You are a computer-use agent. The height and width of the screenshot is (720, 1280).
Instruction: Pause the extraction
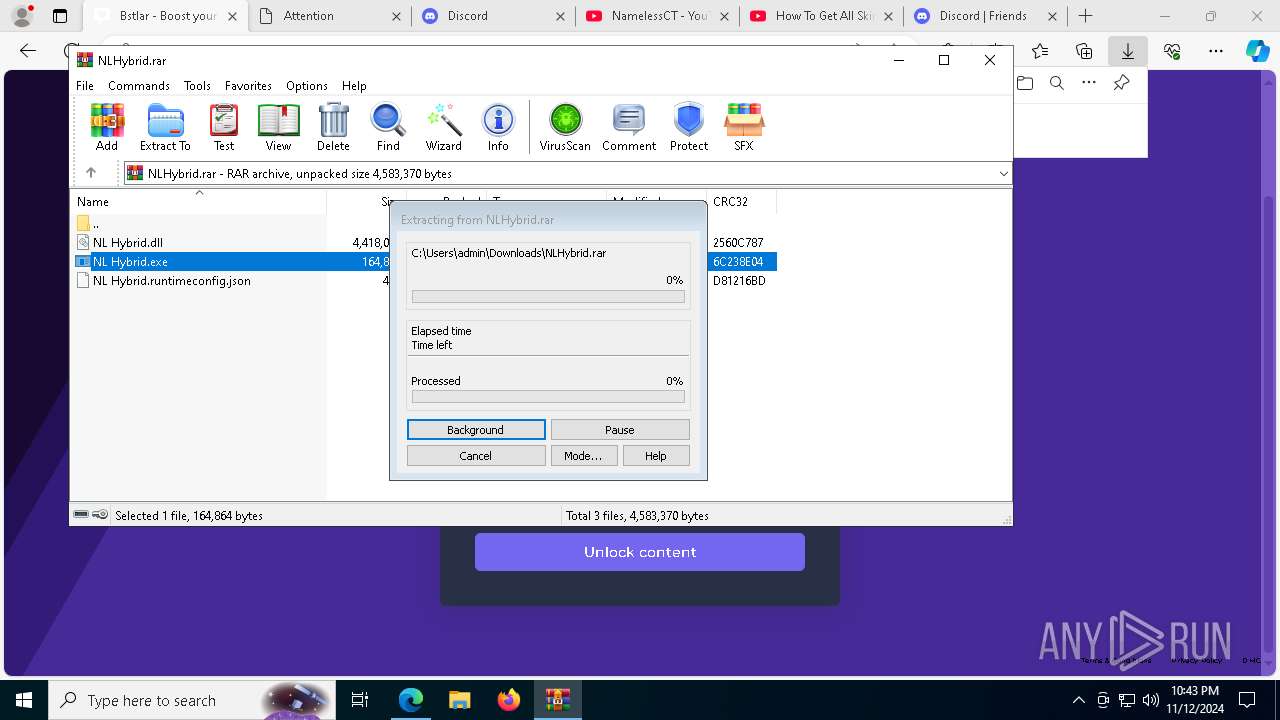click(620, 430)
